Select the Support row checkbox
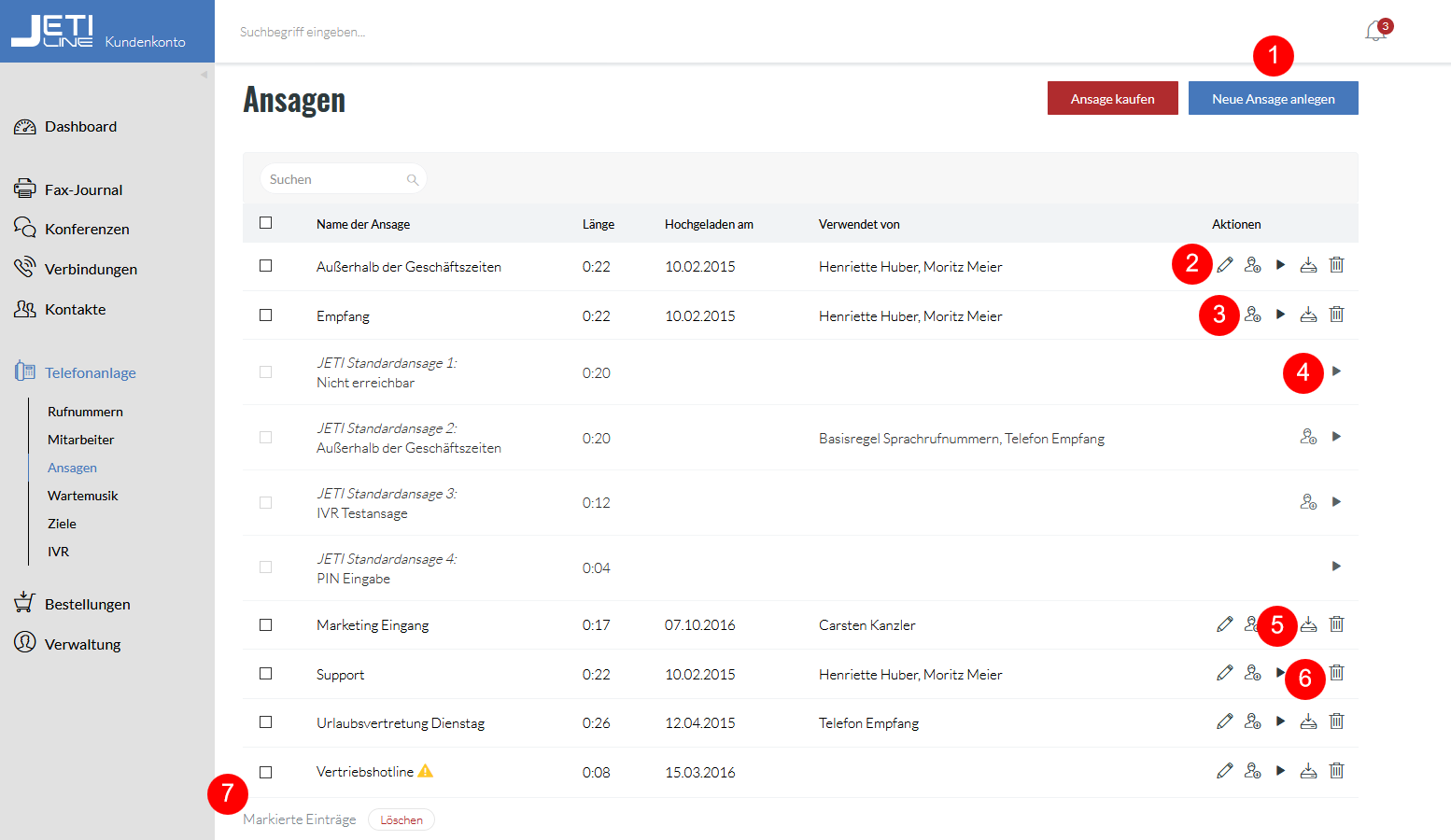 266,674
